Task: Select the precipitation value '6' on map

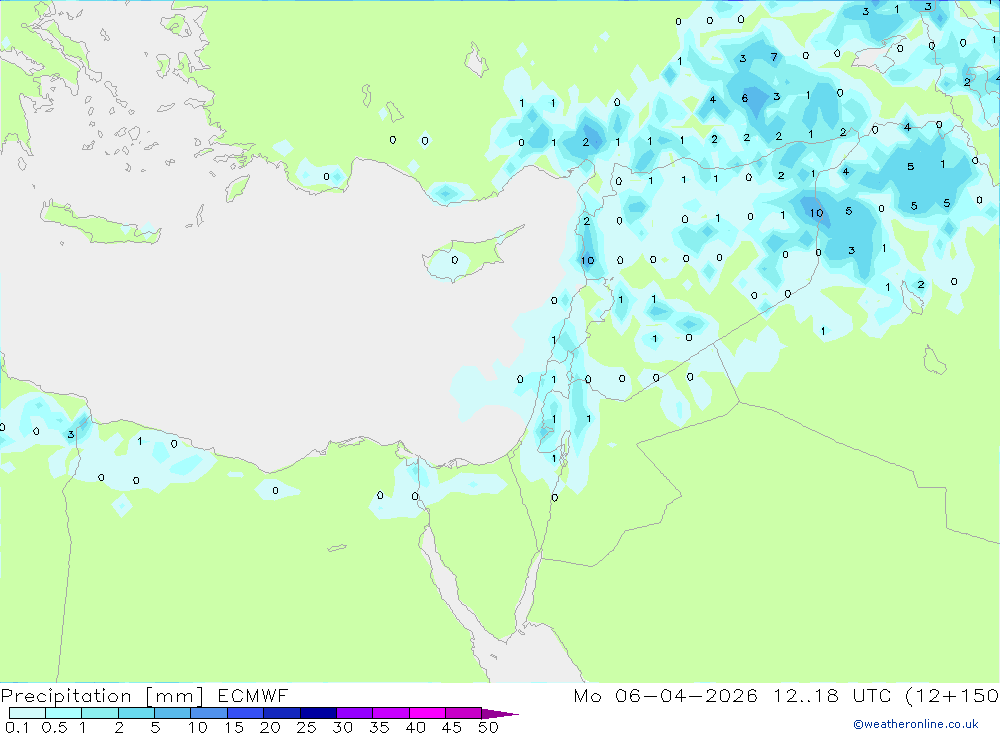Action: tap(744, 98)
